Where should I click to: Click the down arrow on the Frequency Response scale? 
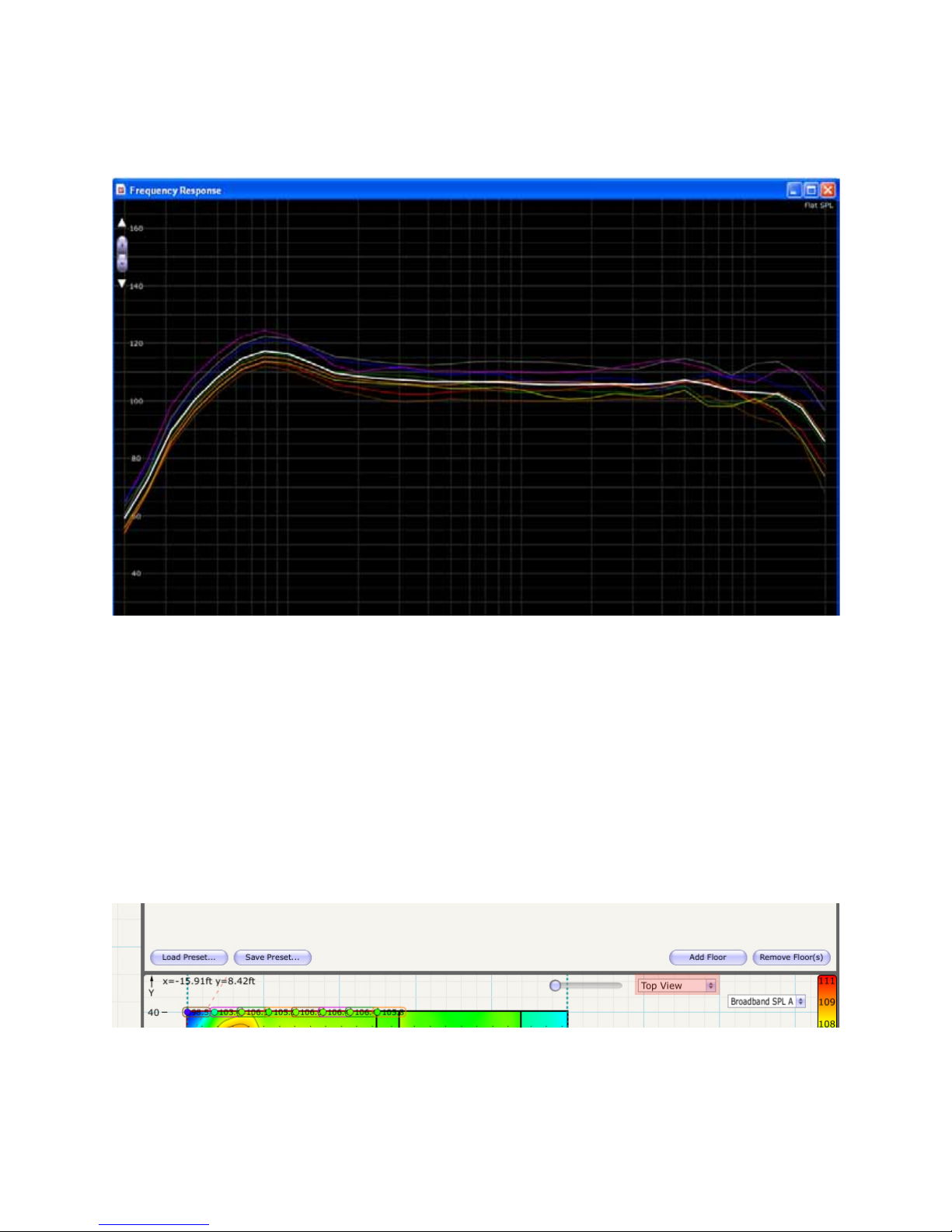122,283
